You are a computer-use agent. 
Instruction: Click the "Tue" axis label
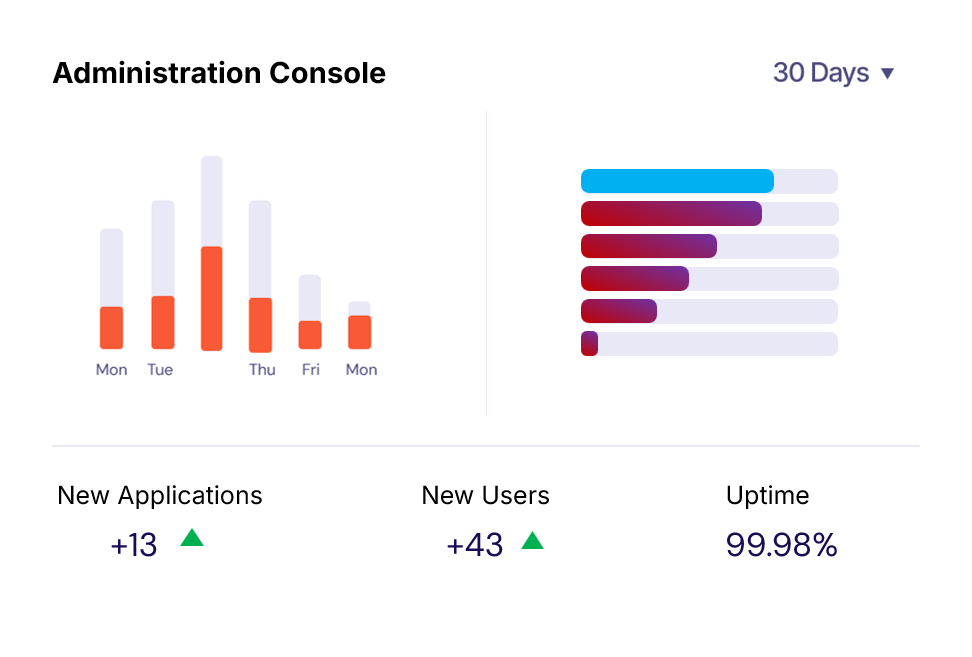coord(160,370)
